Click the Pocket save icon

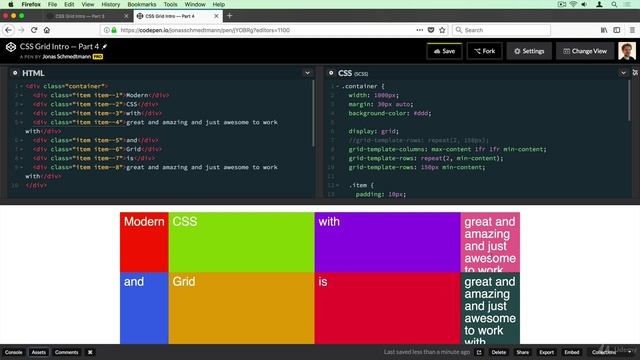pos(431,30)
